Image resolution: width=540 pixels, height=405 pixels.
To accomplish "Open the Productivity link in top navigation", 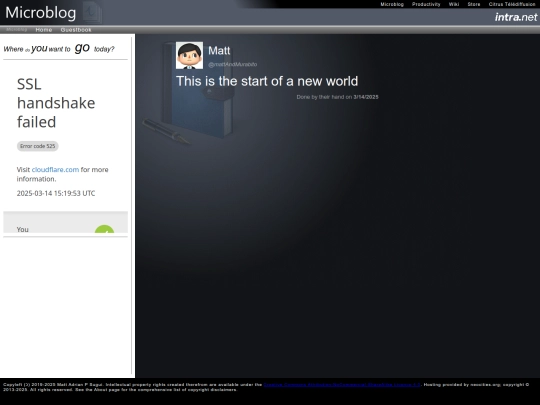I will point(426,4).
